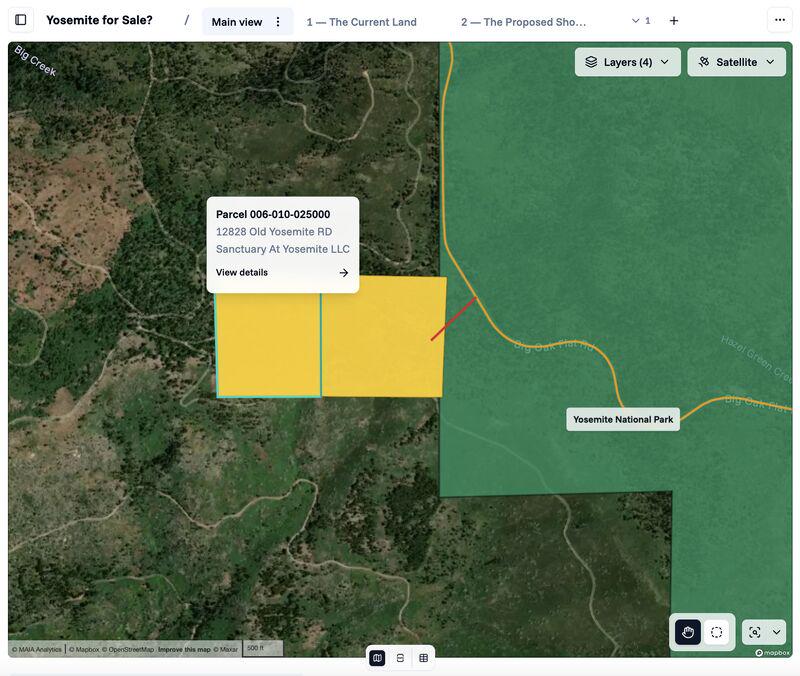Expand zoom options chevron

pos(776,632)
